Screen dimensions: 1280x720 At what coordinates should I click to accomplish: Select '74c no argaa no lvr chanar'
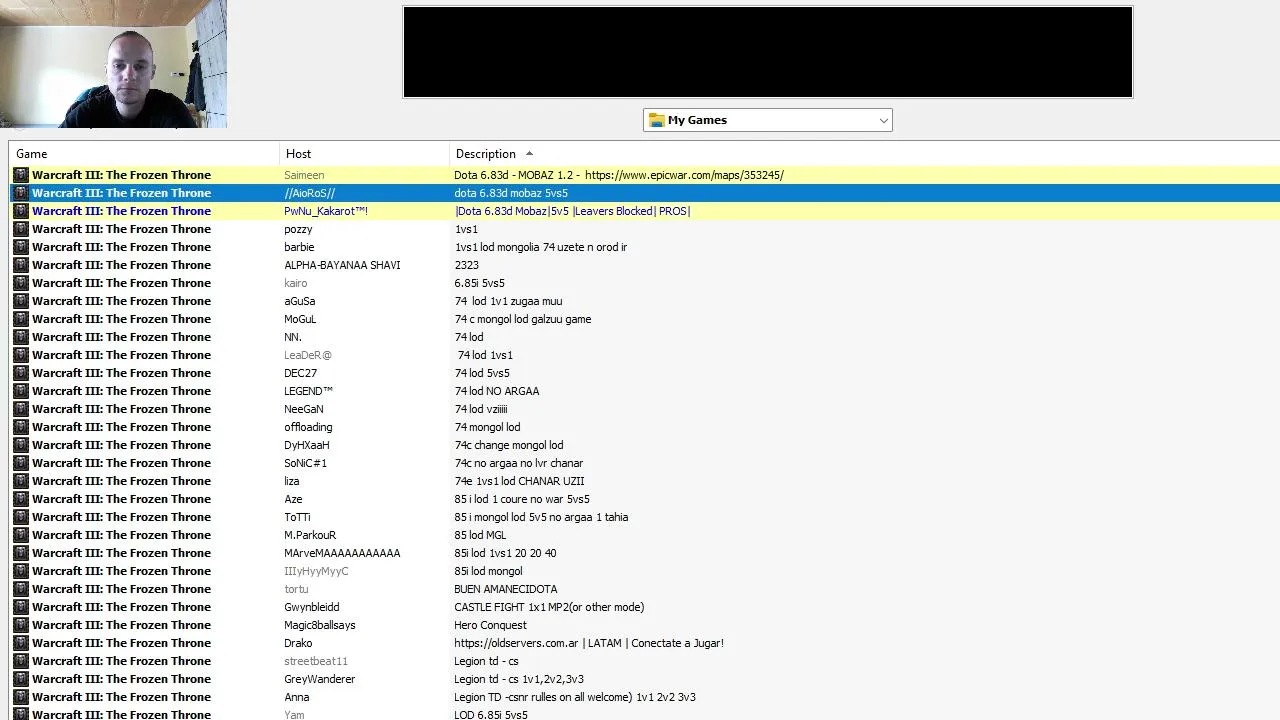click(518, 463)
